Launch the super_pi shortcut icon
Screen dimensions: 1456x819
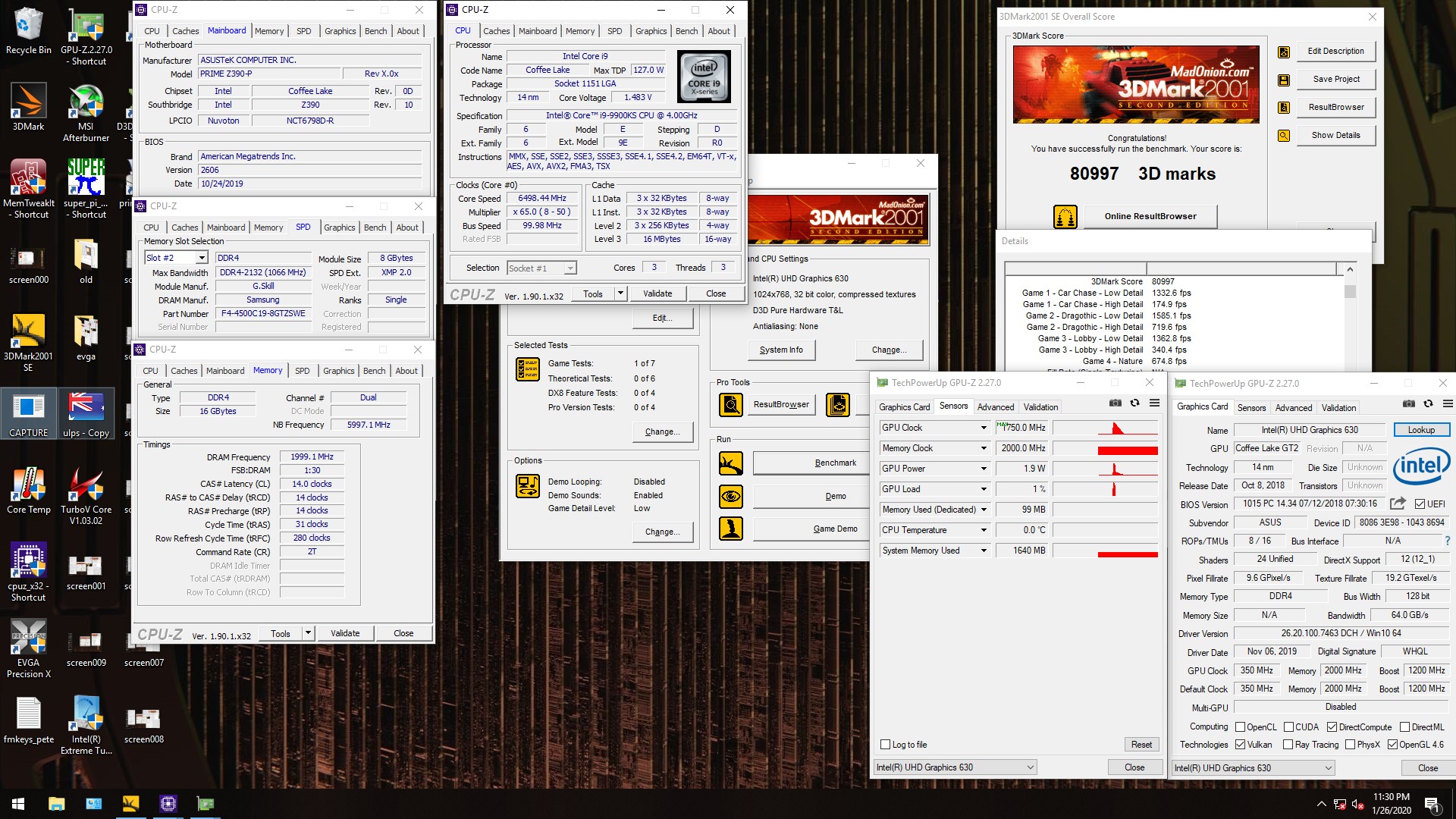(x=86, y=189)
